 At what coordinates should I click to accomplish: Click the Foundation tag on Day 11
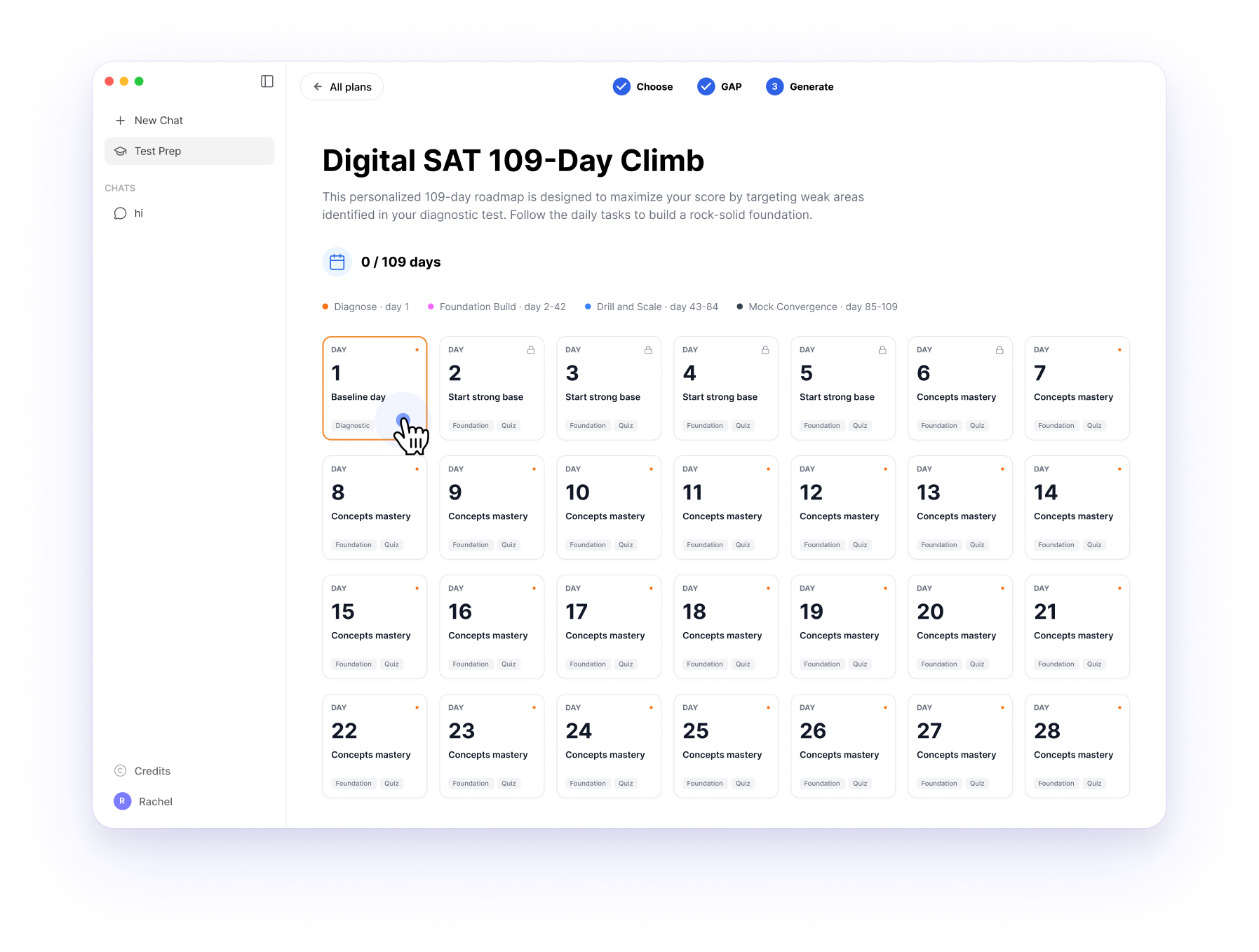(x=705, y=545)
